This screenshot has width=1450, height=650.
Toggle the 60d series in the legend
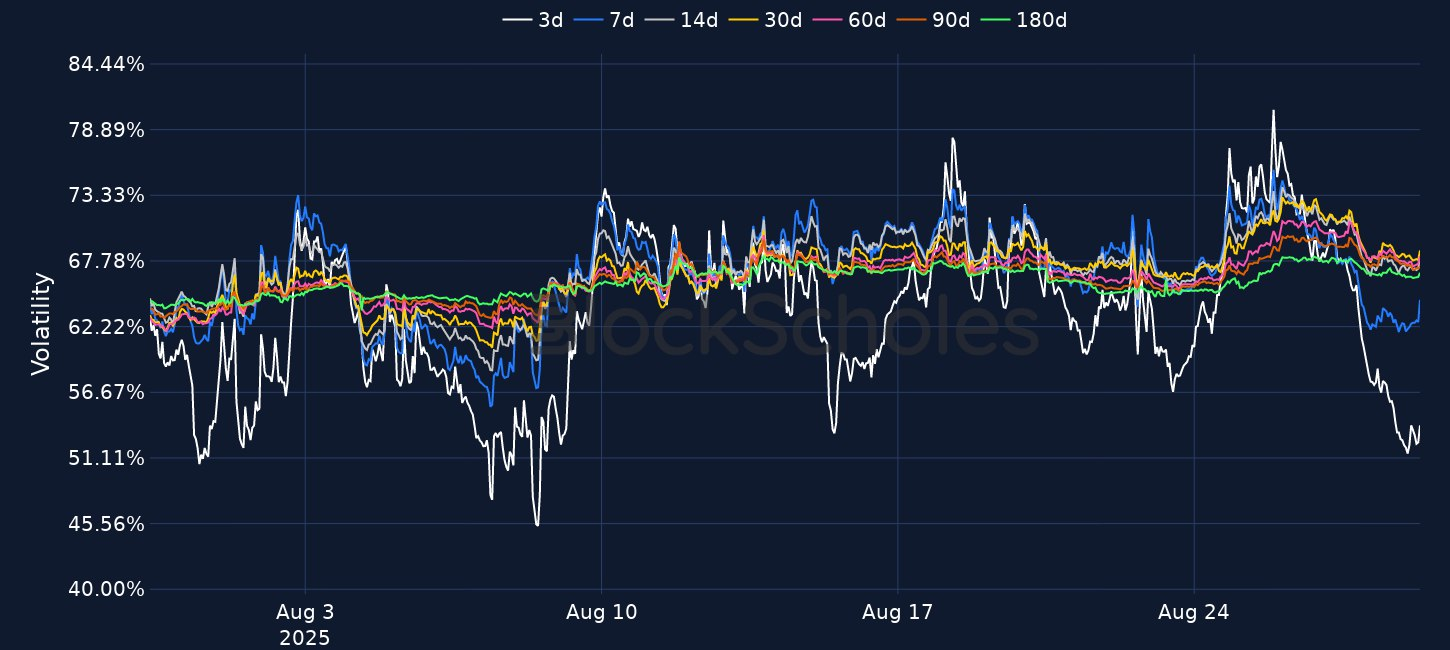tap(849, 19)
